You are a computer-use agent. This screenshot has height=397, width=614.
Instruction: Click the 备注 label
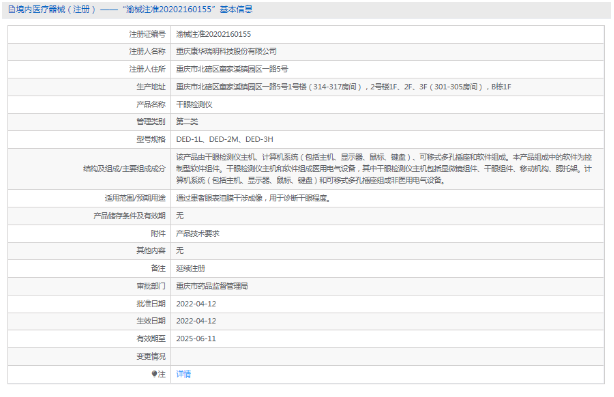158,269
